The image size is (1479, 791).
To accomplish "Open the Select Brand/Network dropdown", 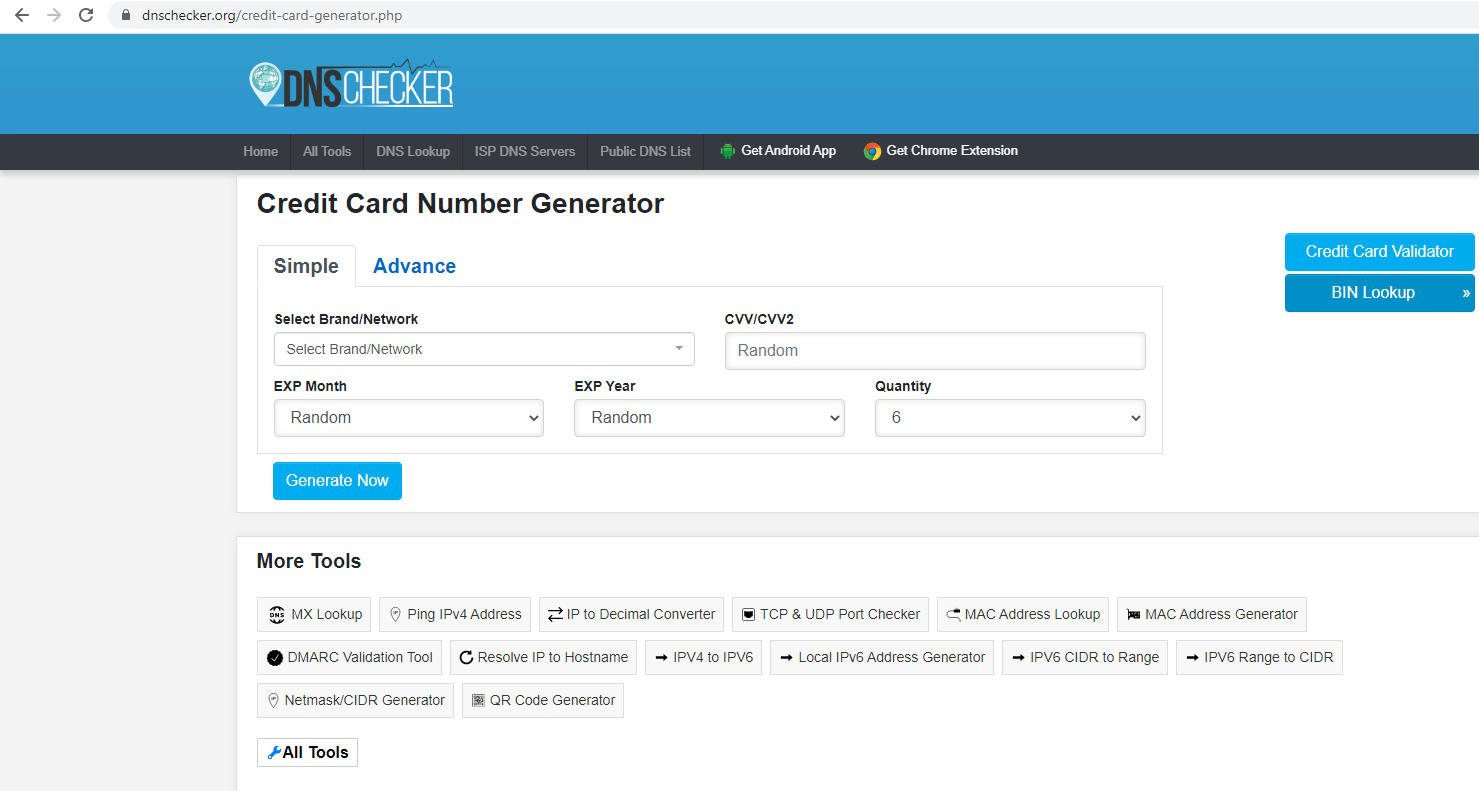I will 484,349.
